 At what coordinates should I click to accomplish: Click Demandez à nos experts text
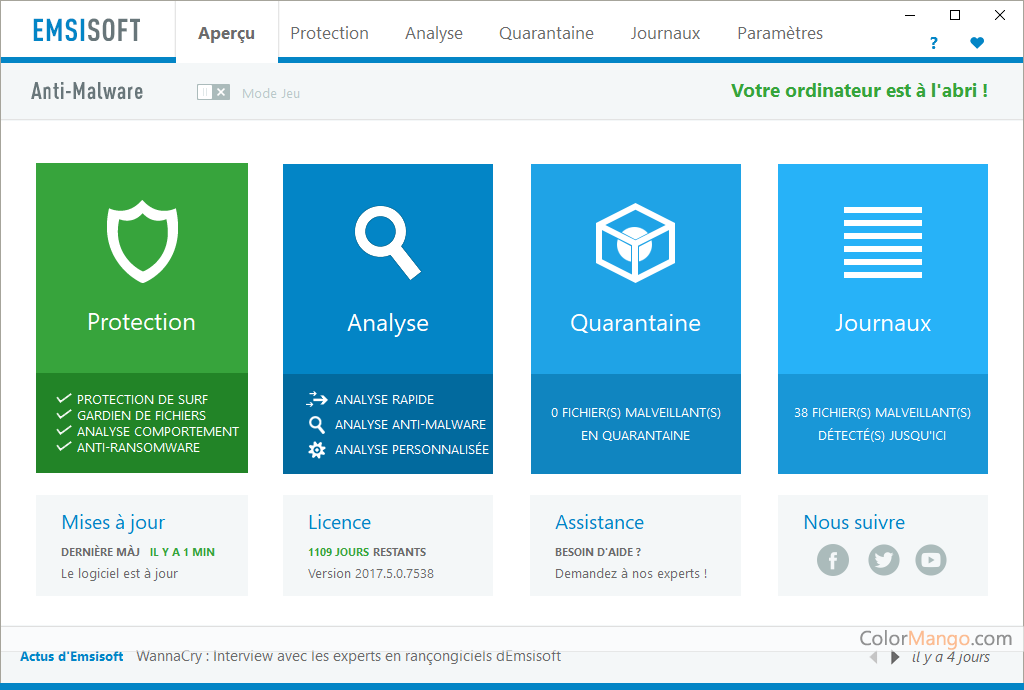631,573
